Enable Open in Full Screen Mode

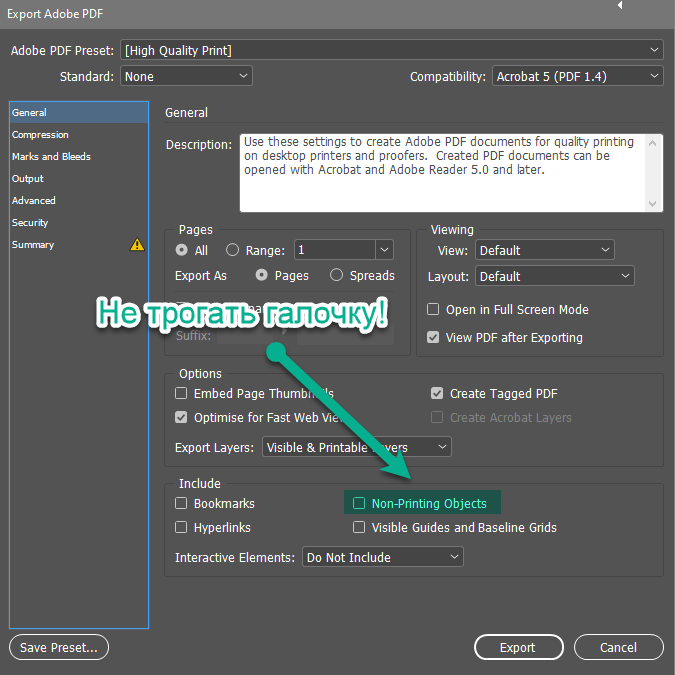coord(433,309)
